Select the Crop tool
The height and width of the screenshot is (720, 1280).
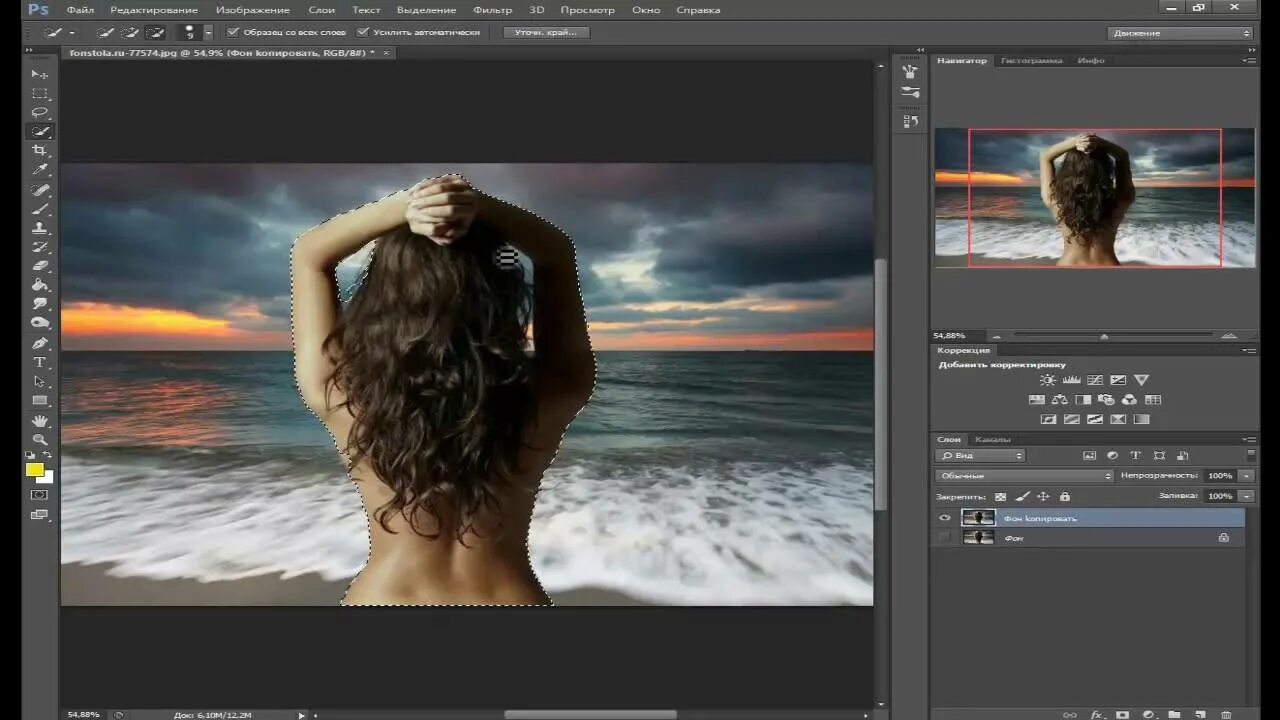coord(40,151)
